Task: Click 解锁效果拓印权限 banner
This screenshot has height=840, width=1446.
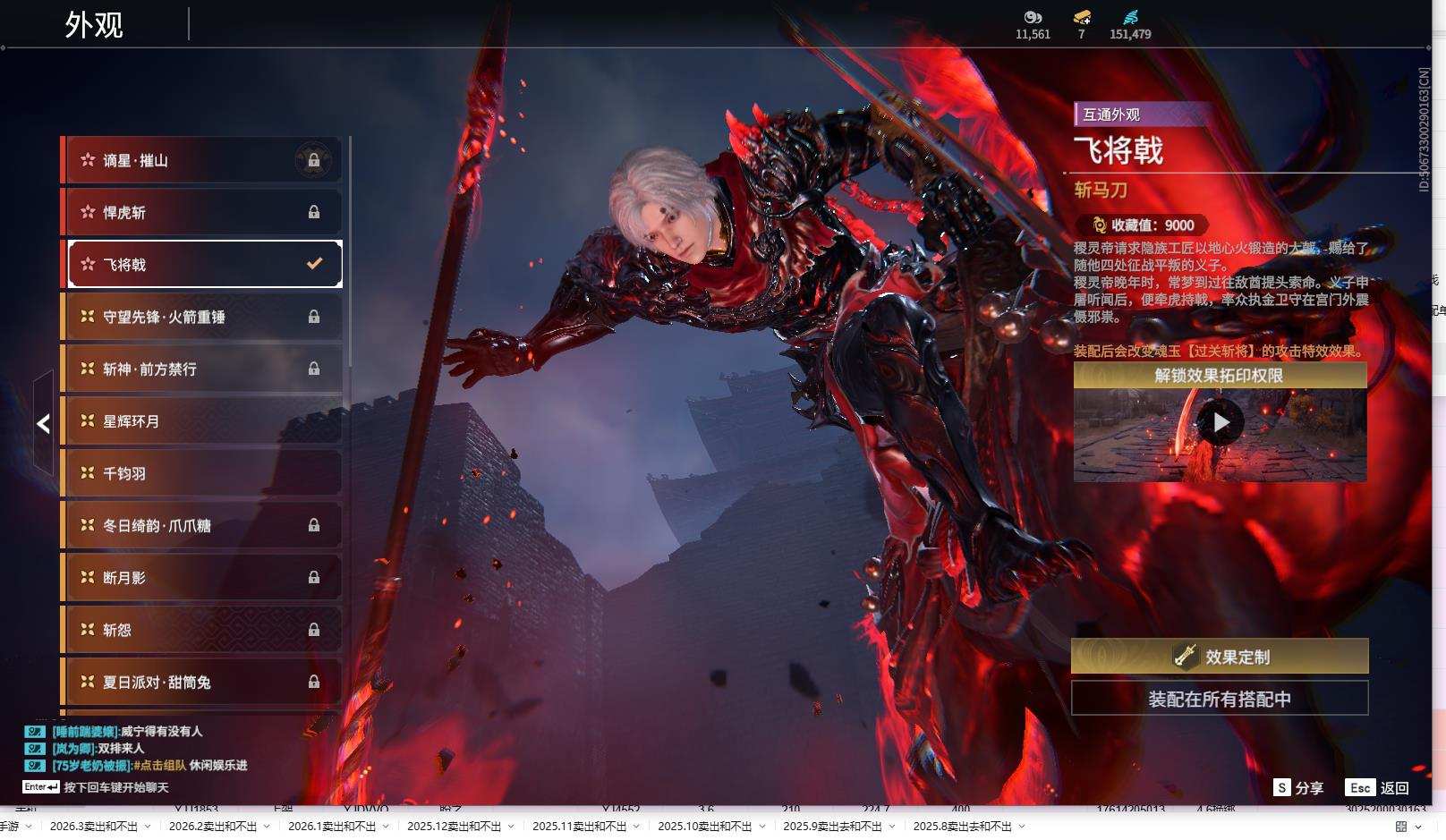Action: tap(1221, 376)
